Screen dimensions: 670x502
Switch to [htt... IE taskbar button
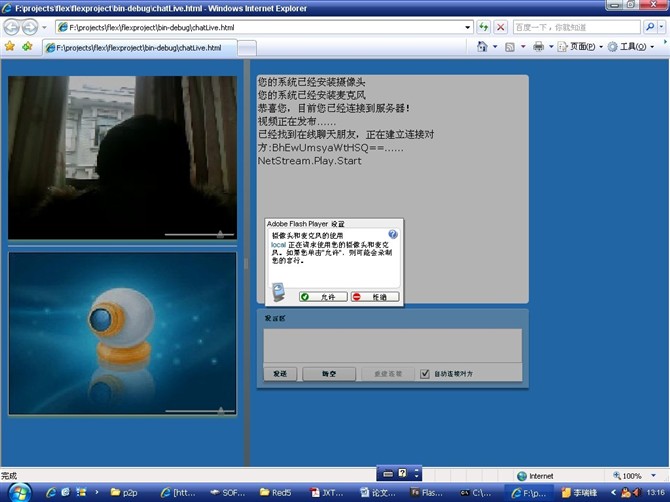click(179, 493)
